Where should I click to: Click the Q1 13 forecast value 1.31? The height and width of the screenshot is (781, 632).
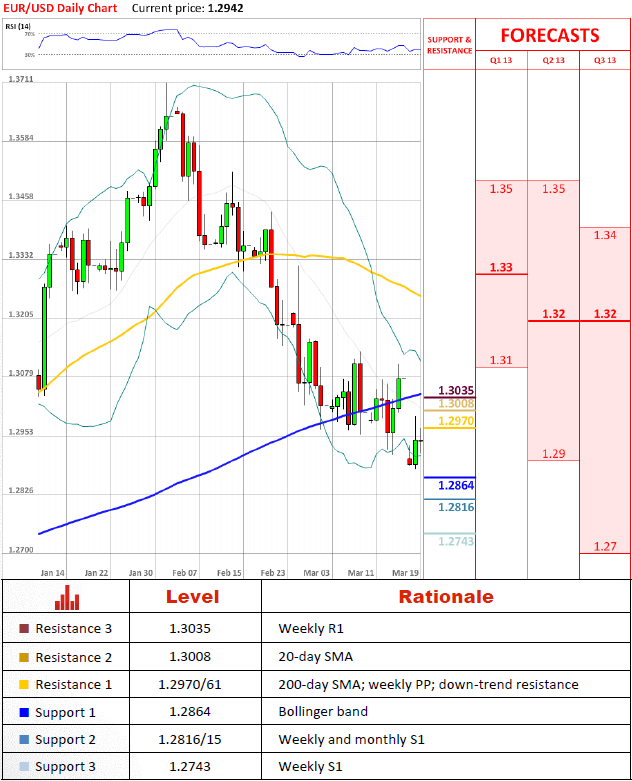tap(501, 360)
